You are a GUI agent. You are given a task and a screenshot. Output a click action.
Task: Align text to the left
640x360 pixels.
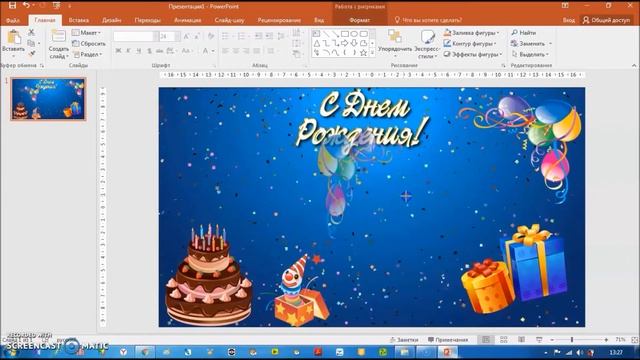point(225,51)
